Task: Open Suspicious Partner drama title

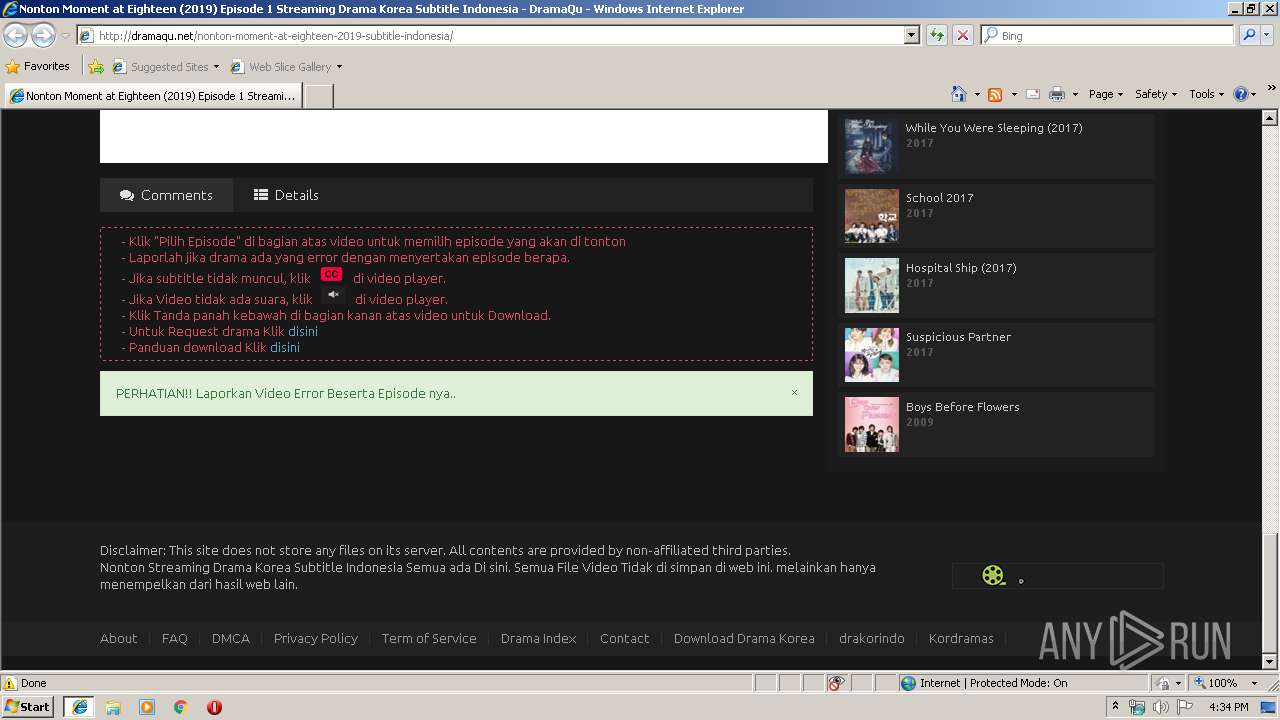Action: [958, 337]
